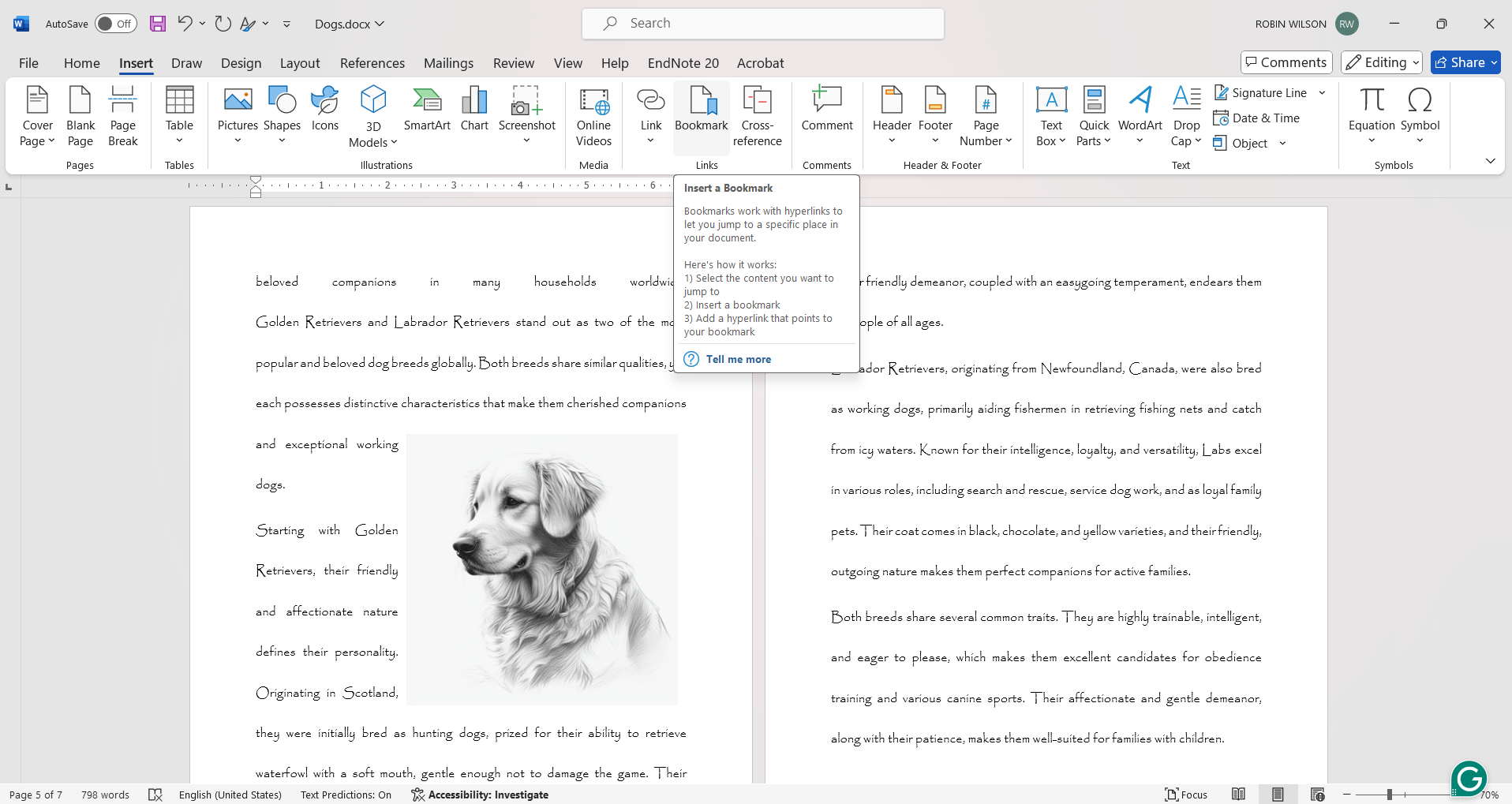Click inside the Search box
Viewport: 1512px width, 804px height.
(x=762, y=23)
